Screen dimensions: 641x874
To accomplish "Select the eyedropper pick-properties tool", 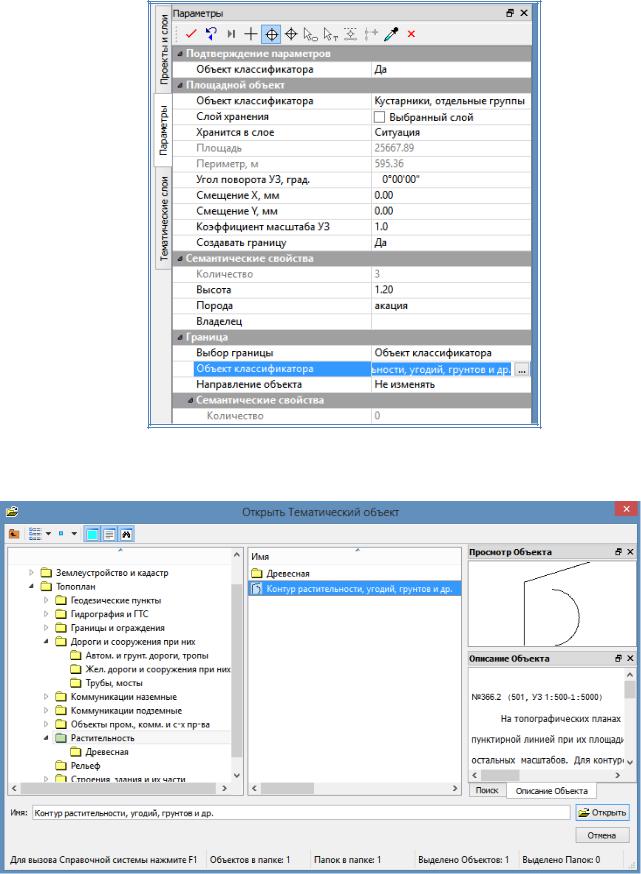I will pyautogui.click(x=391, y=34).
